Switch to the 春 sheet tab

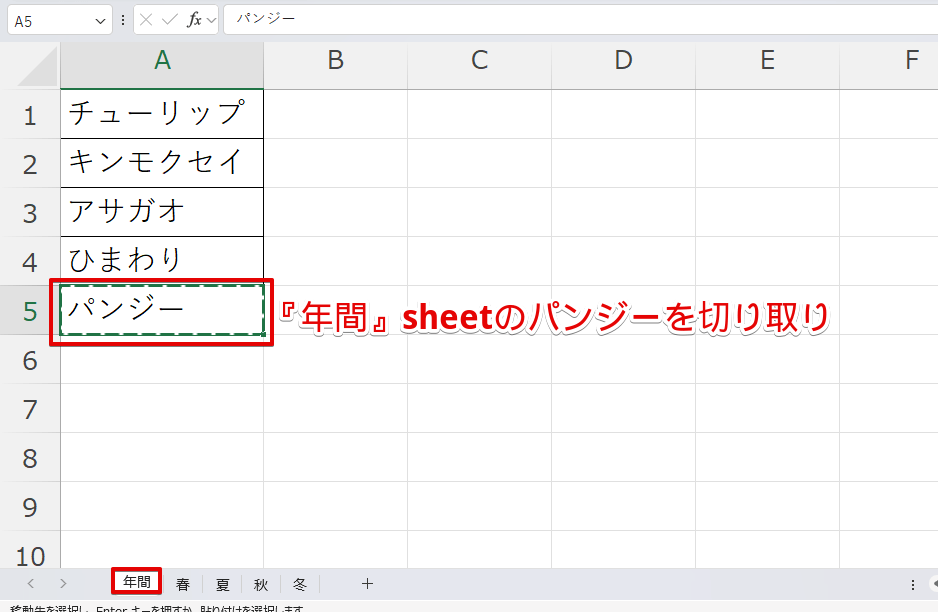pyautogui.click(x=183, y=585)
